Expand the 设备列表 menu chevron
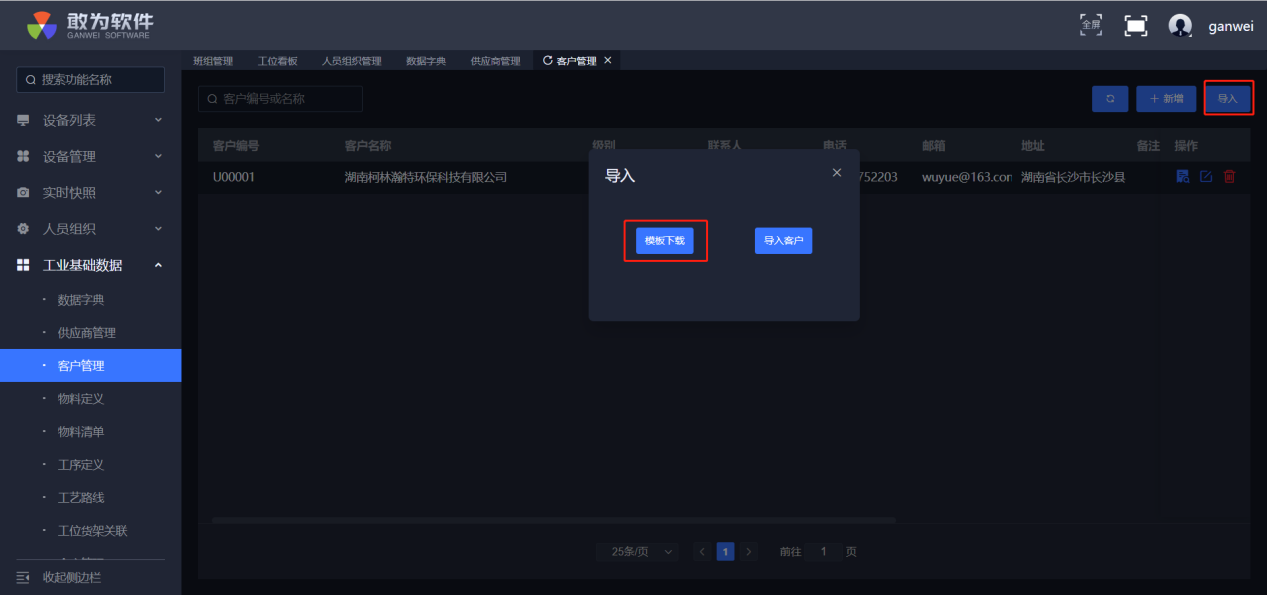The height and width of the screenshot is (595, 1267). tap(158, 120)
